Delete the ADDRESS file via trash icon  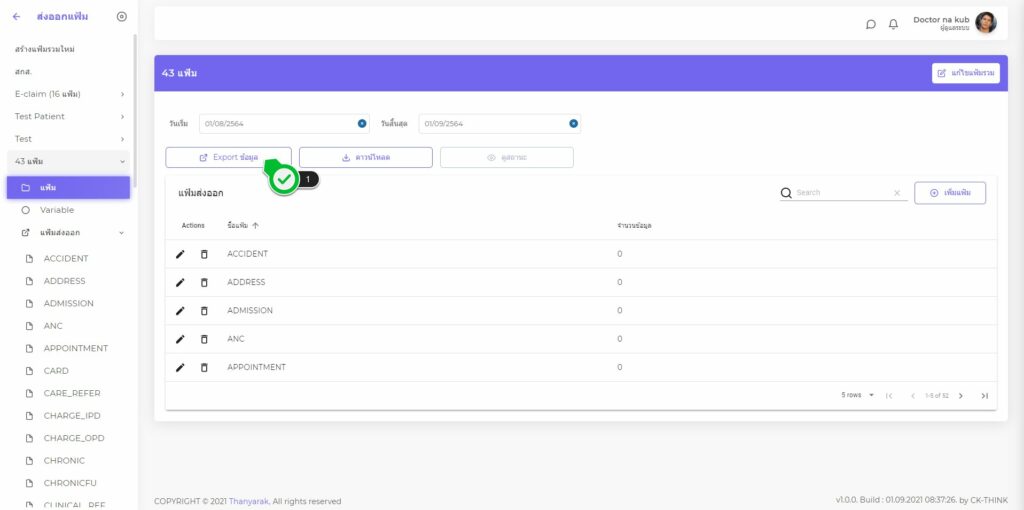point(204,282)
